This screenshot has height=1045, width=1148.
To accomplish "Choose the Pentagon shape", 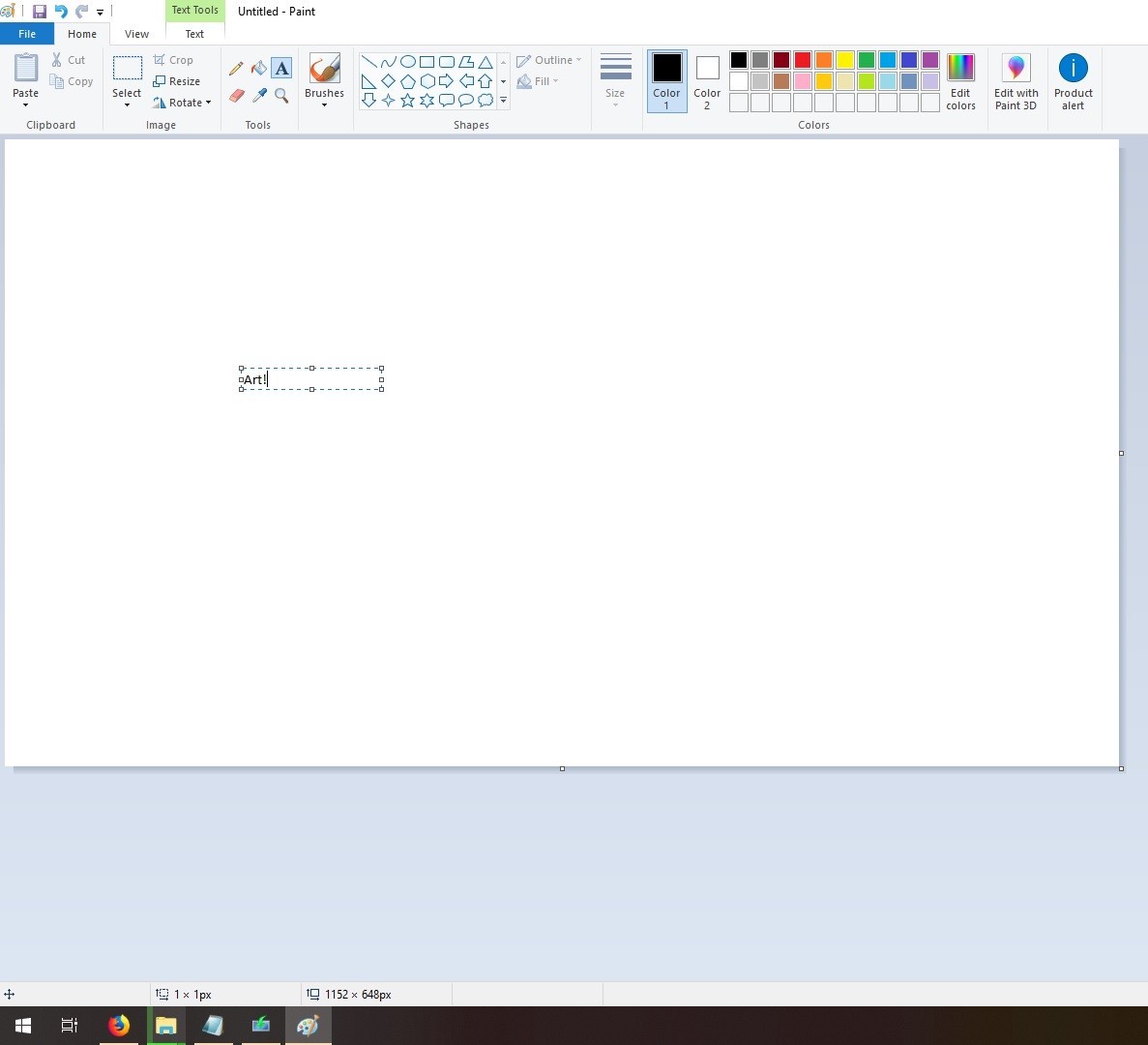I will pyautogui.click(x=408, y=81).
